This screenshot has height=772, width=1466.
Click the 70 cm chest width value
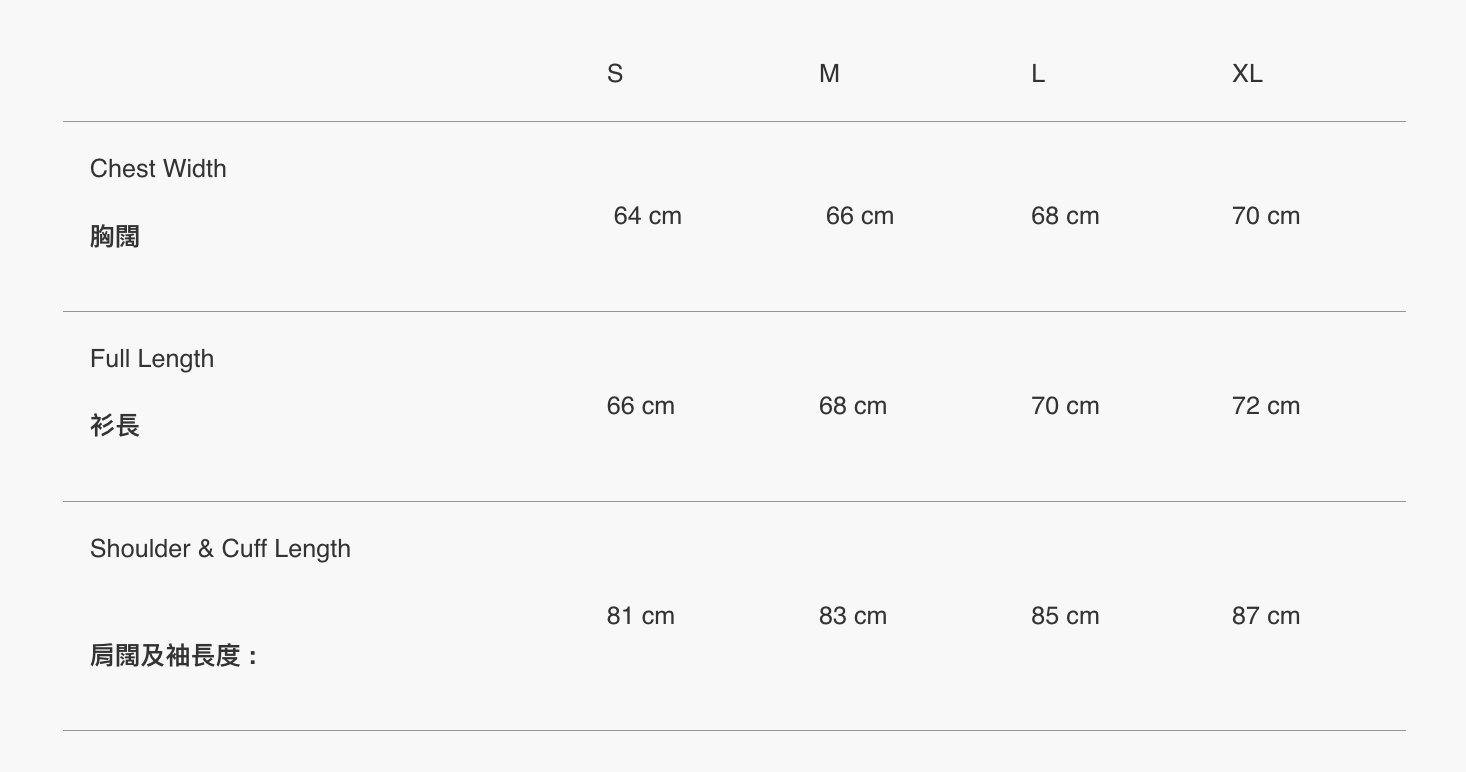point(1266,216)
